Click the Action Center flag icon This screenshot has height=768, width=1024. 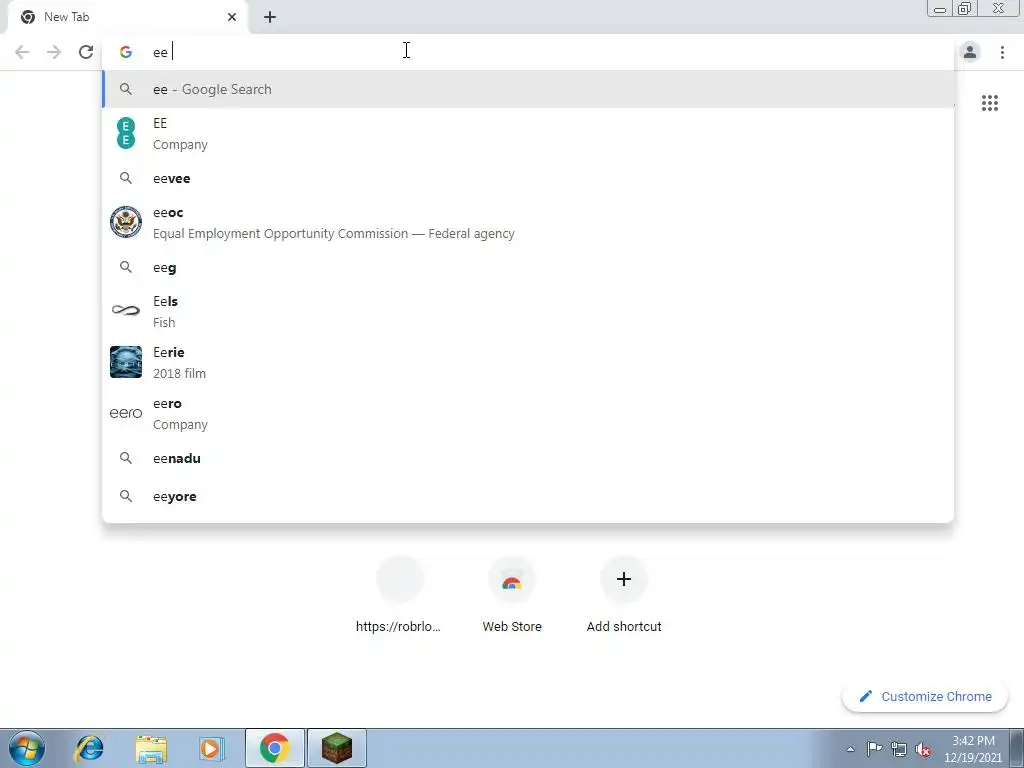click(x=874, y=749)
